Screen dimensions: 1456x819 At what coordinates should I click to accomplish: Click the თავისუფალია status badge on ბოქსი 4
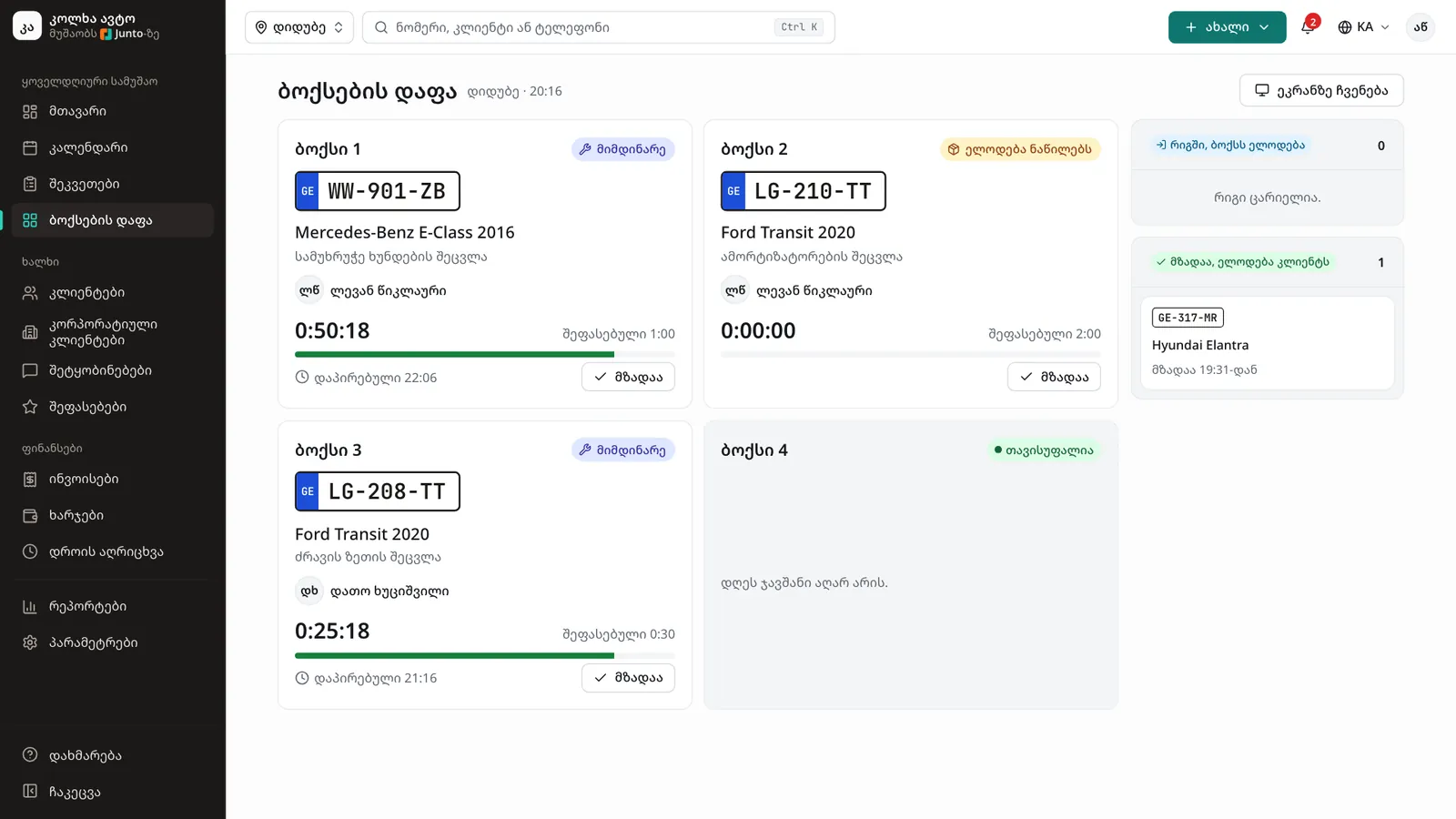(x=1044, y=450)
